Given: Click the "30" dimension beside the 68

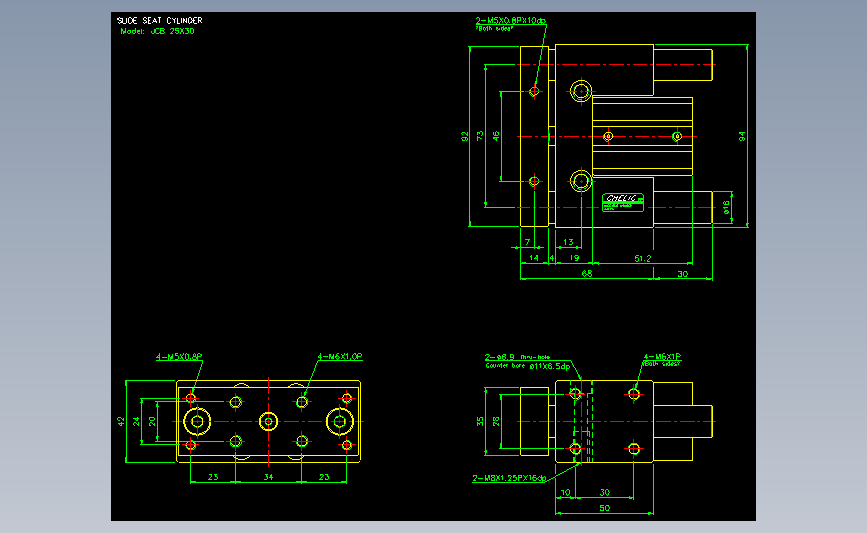Looking at the screenshot, I should (x=683, y=274).
